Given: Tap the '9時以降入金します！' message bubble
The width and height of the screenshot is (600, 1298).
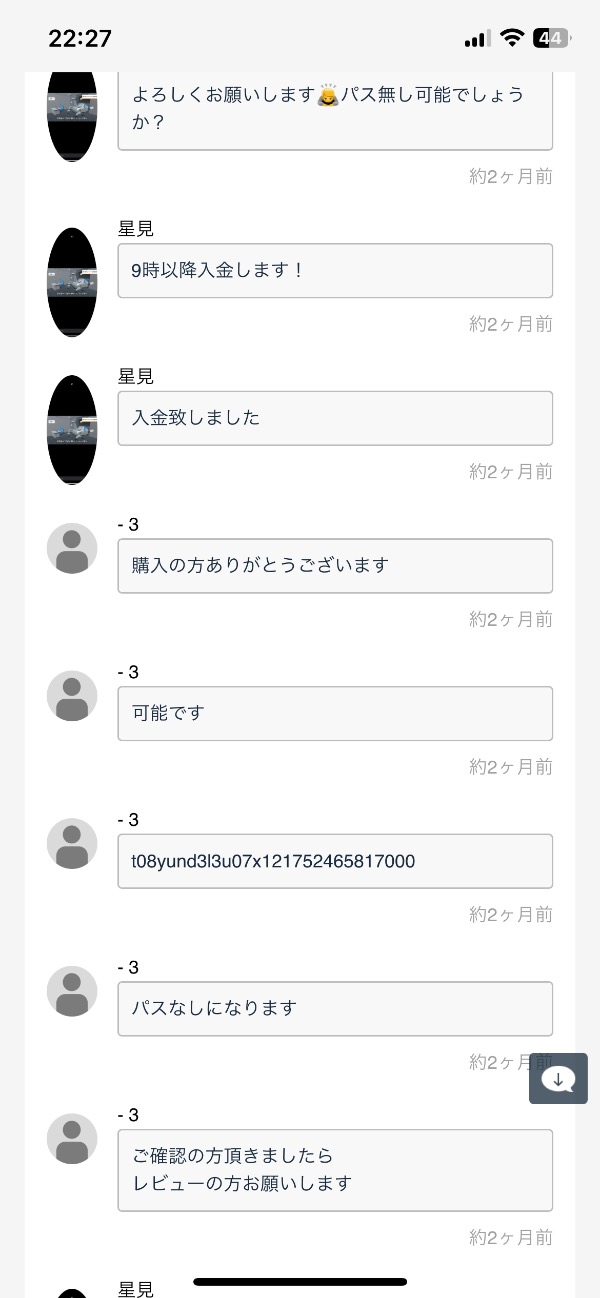Looking at the screenshot, I should click(x=335, y=270).
